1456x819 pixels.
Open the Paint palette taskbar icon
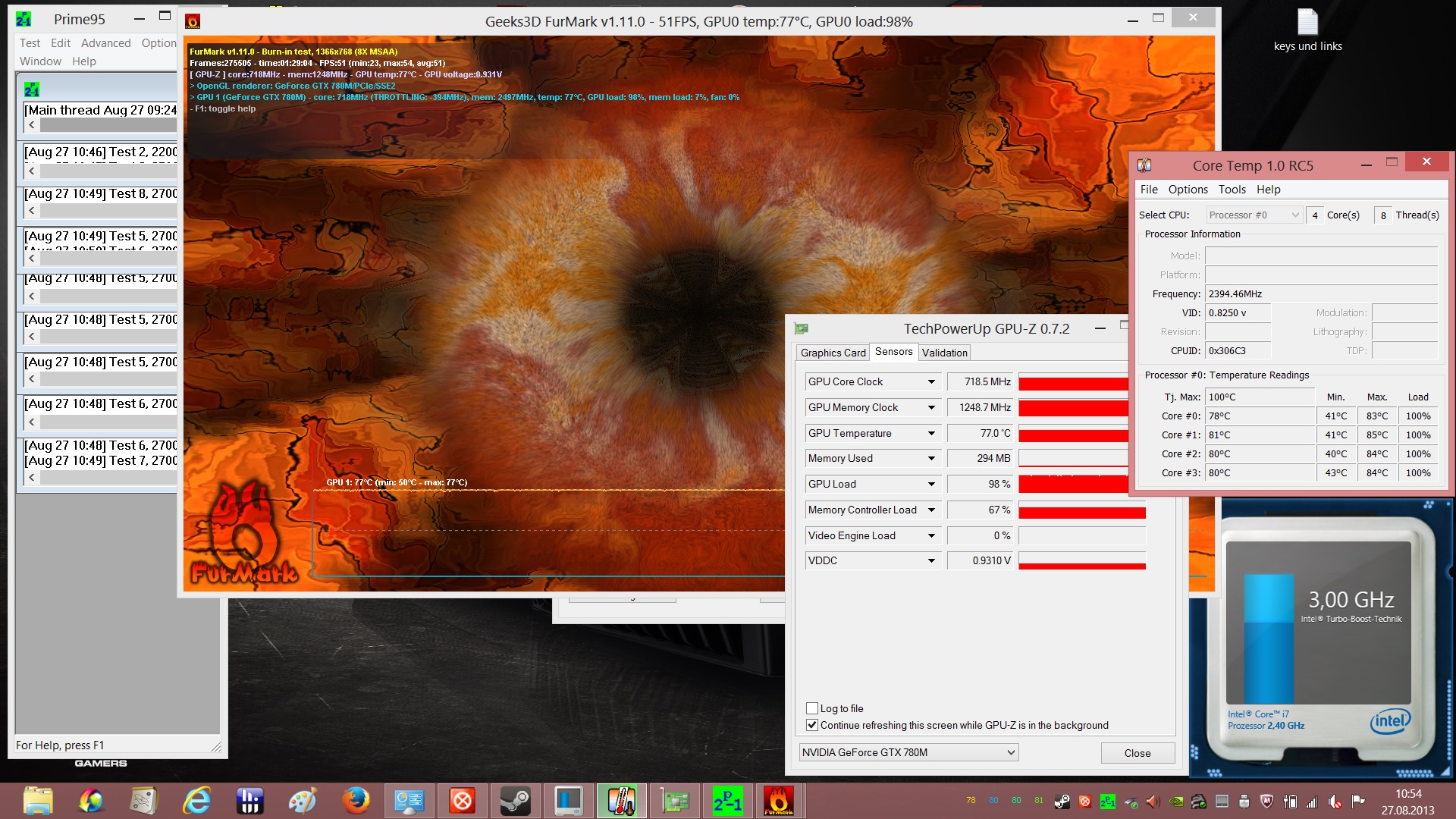point(303,801)
